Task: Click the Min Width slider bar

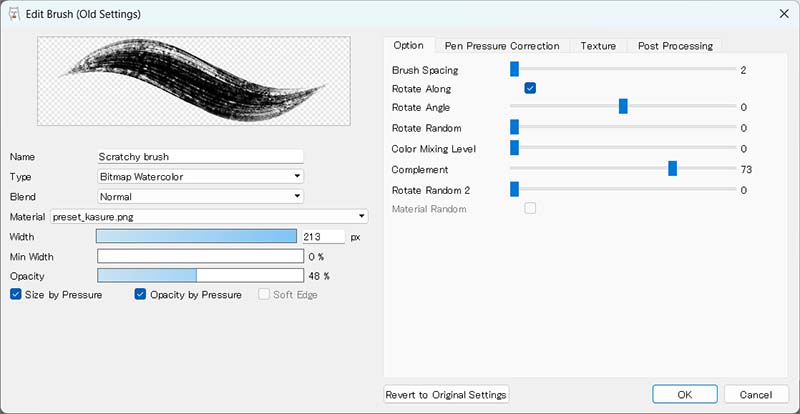Action: [x=201, y=256]
